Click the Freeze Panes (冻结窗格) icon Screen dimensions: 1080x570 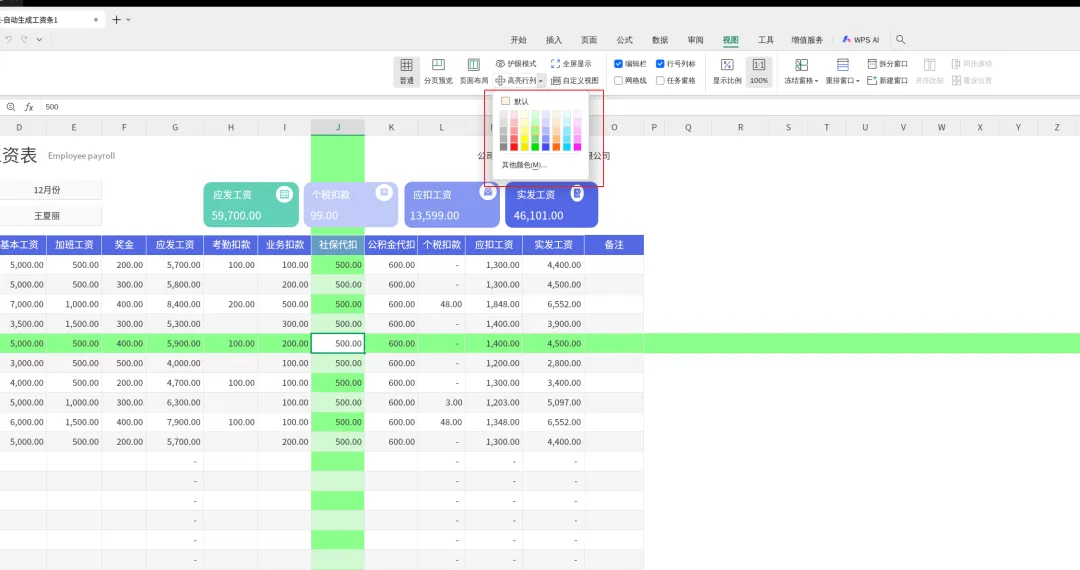801,65
